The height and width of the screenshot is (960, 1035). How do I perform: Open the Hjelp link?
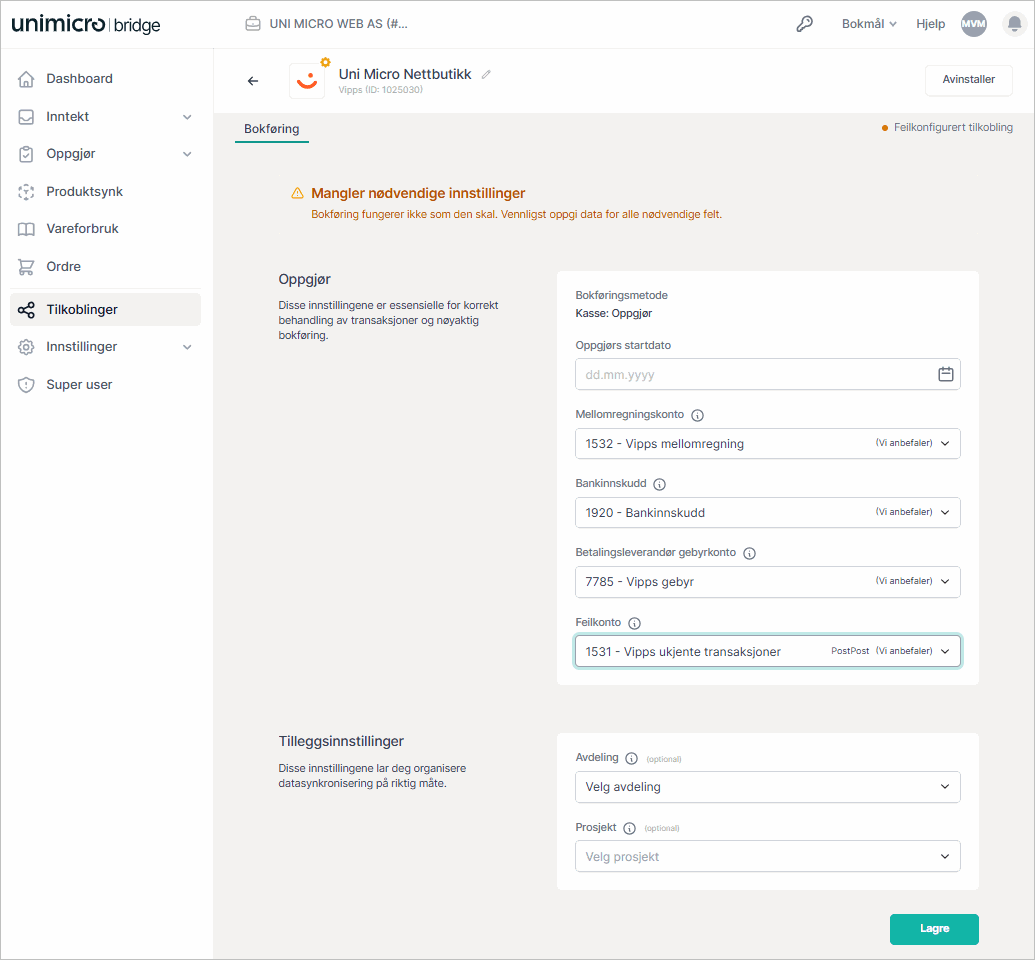[x=930, y=24]
